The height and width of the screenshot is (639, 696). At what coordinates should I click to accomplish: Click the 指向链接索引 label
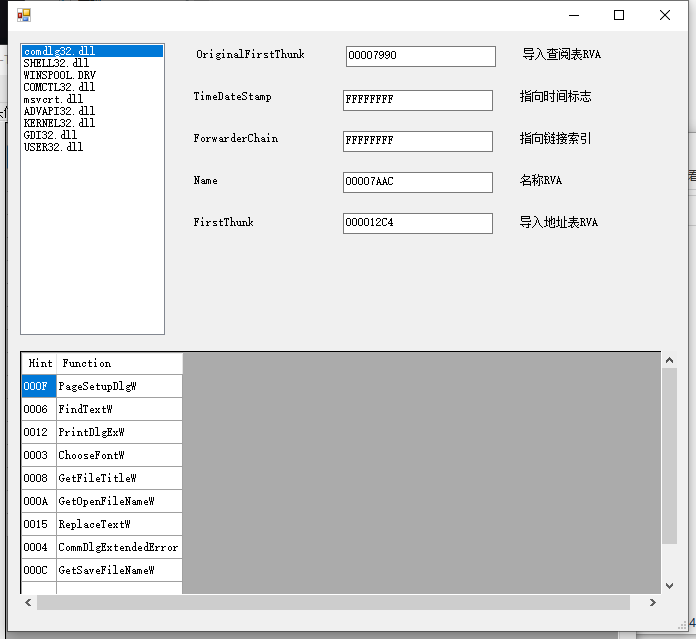[555, 138]
